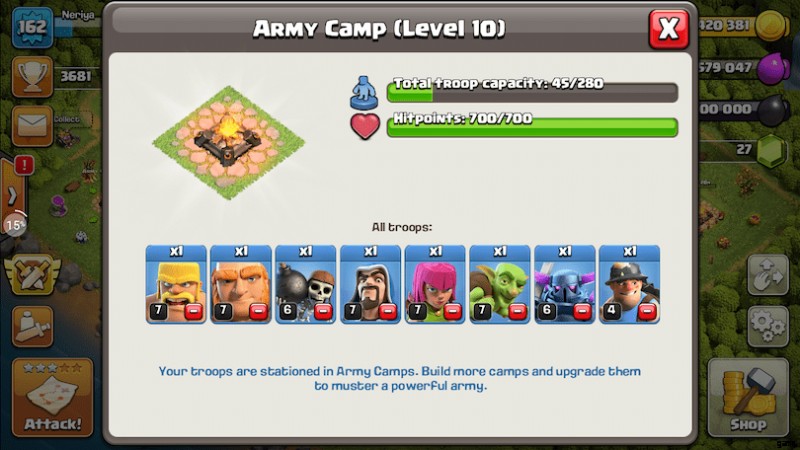
Task: Remove one Barbarian with its red minus
Action: (x=193, y=311)
